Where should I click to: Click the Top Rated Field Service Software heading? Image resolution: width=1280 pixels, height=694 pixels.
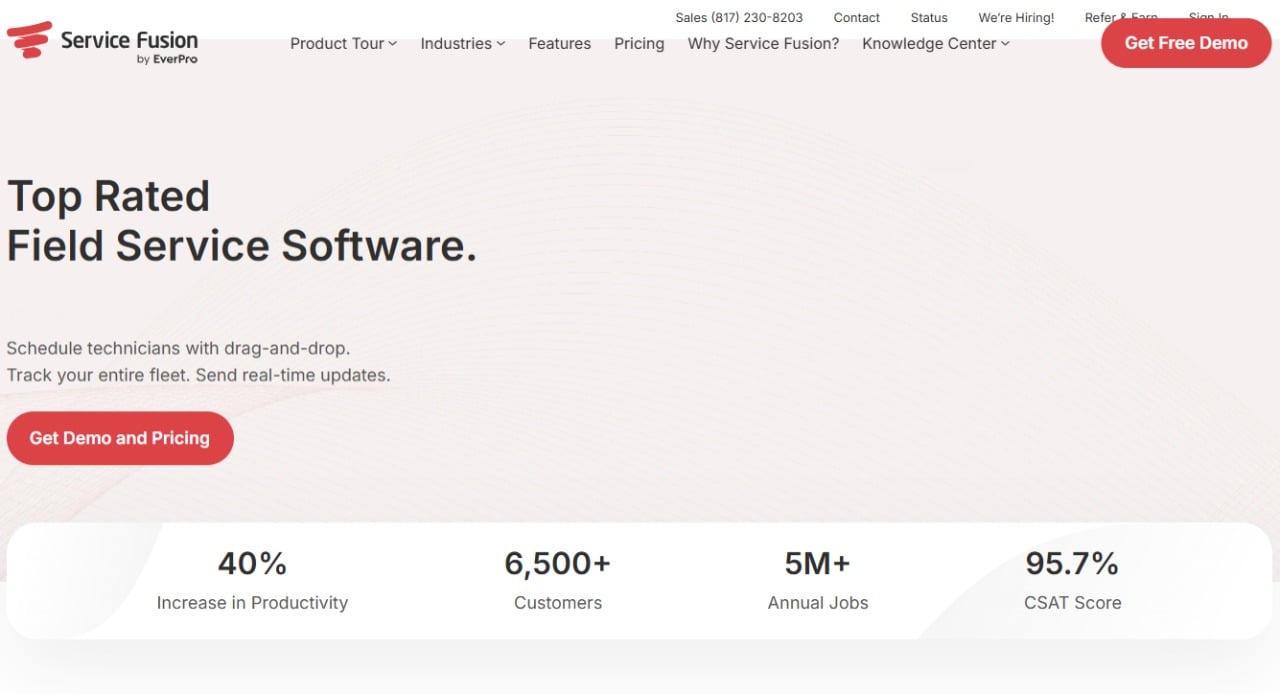[242, 221]
